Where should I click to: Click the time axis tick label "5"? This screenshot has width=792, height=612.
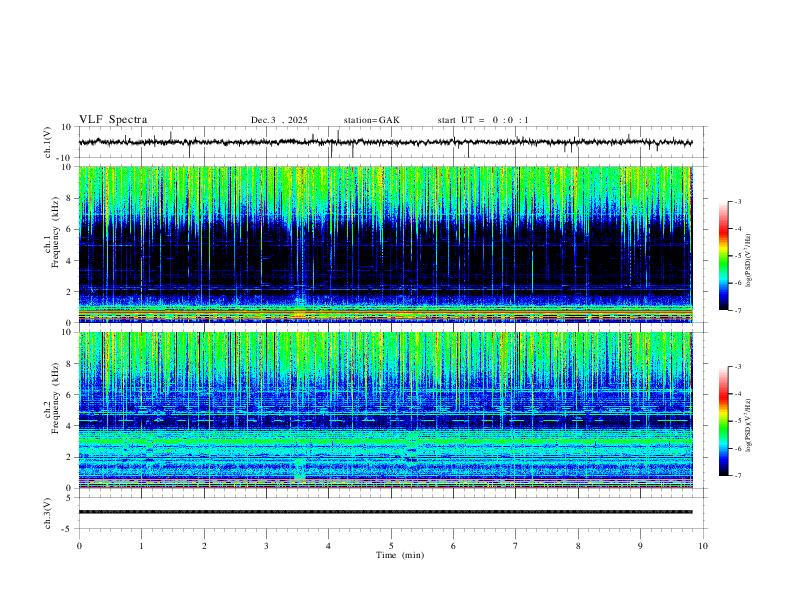[391, 546]
